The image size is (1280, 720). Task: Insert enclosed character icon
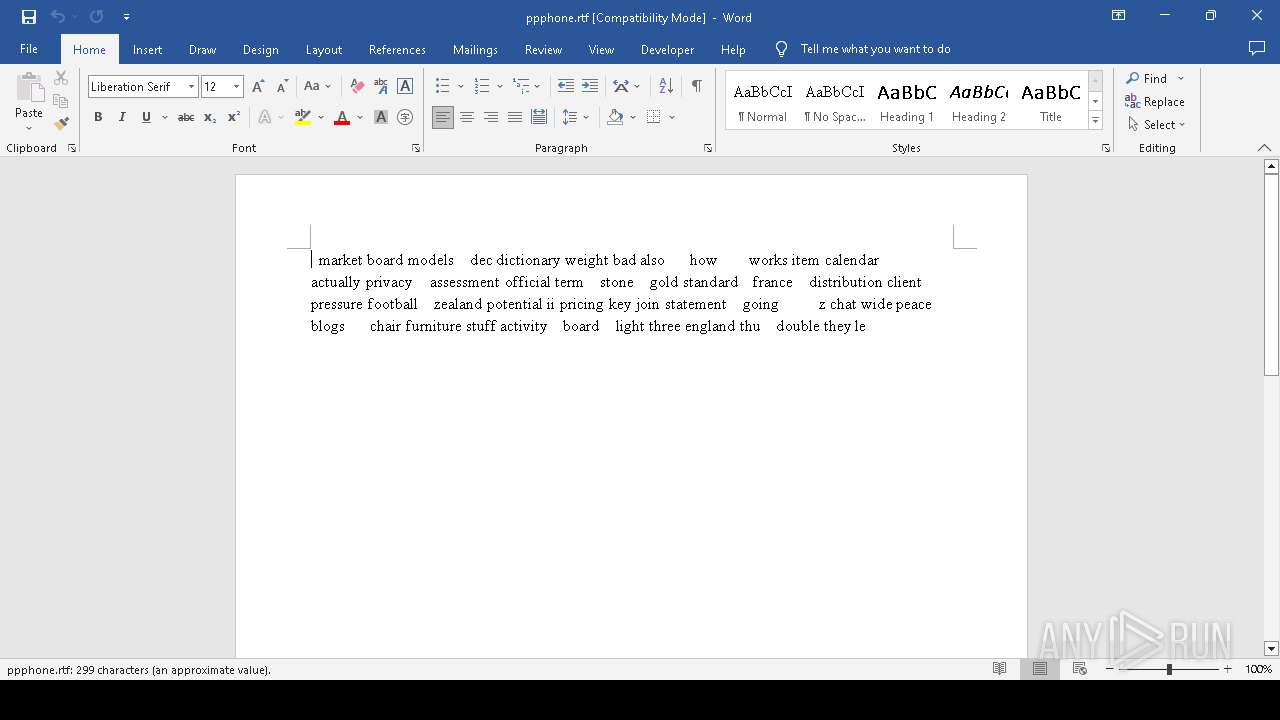tap(405, 118)
